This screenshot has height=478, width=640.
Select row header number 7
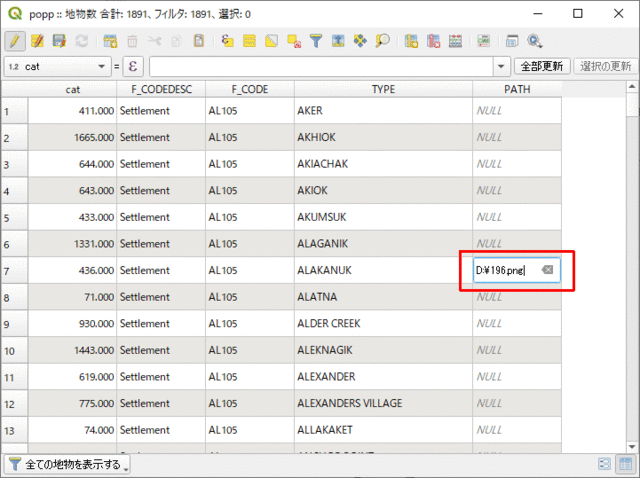[14, 270]
